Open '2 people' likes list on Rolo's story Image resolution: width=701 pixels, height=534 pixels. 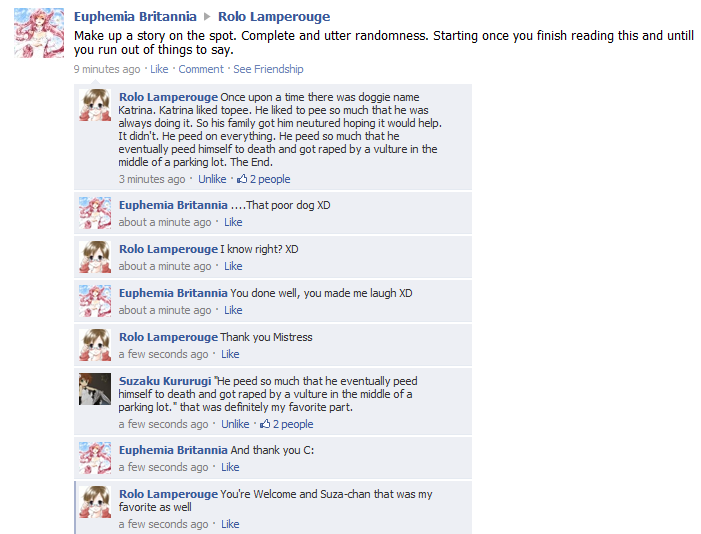coord(270,179)
